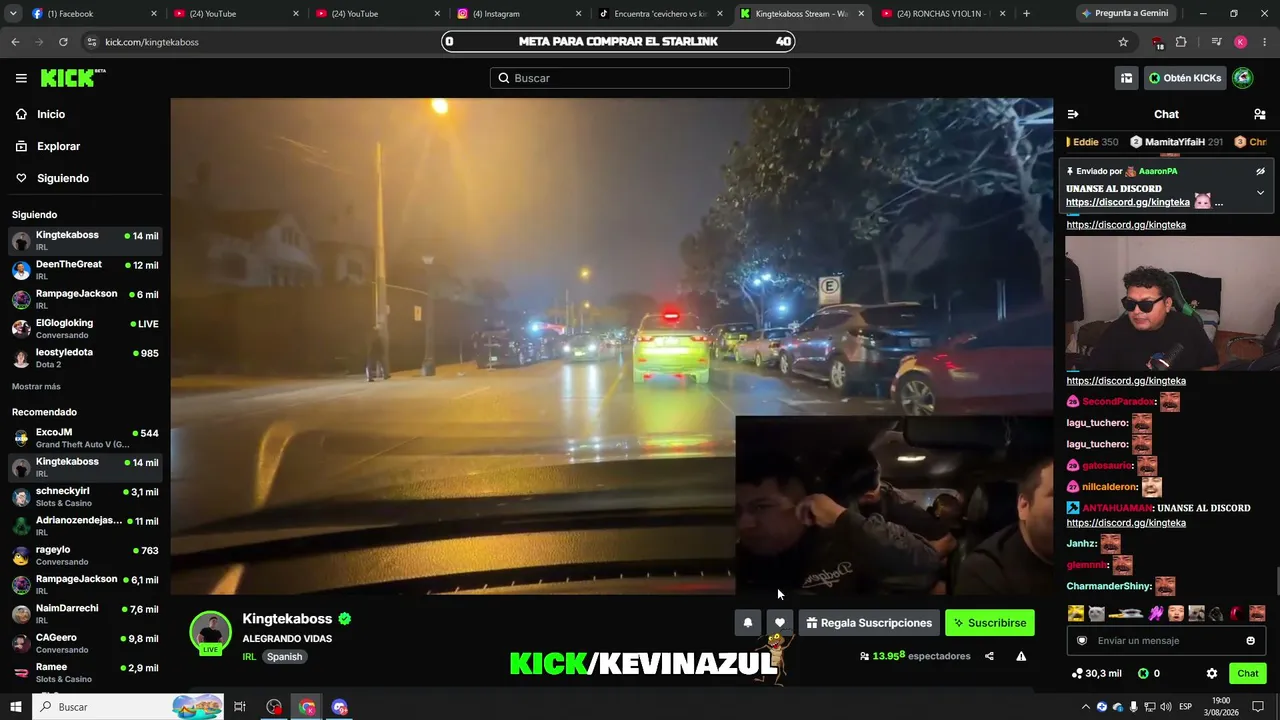Open rageylo recommended channel
The width and height of the screenshot is (1280, 720).
pos(85,555)
